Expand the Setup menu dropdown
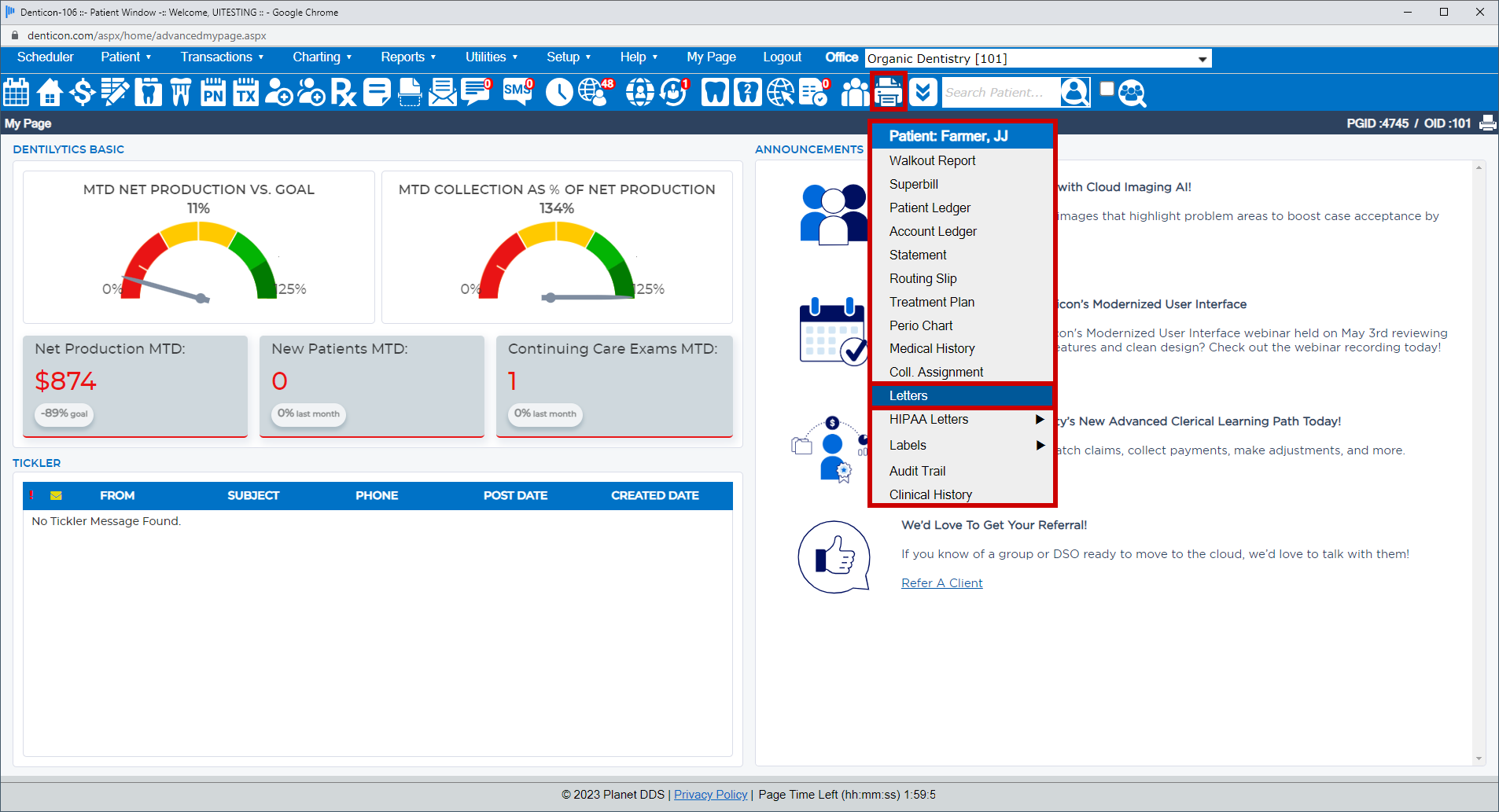This screenshot has height=812, width=1499. 568,57
